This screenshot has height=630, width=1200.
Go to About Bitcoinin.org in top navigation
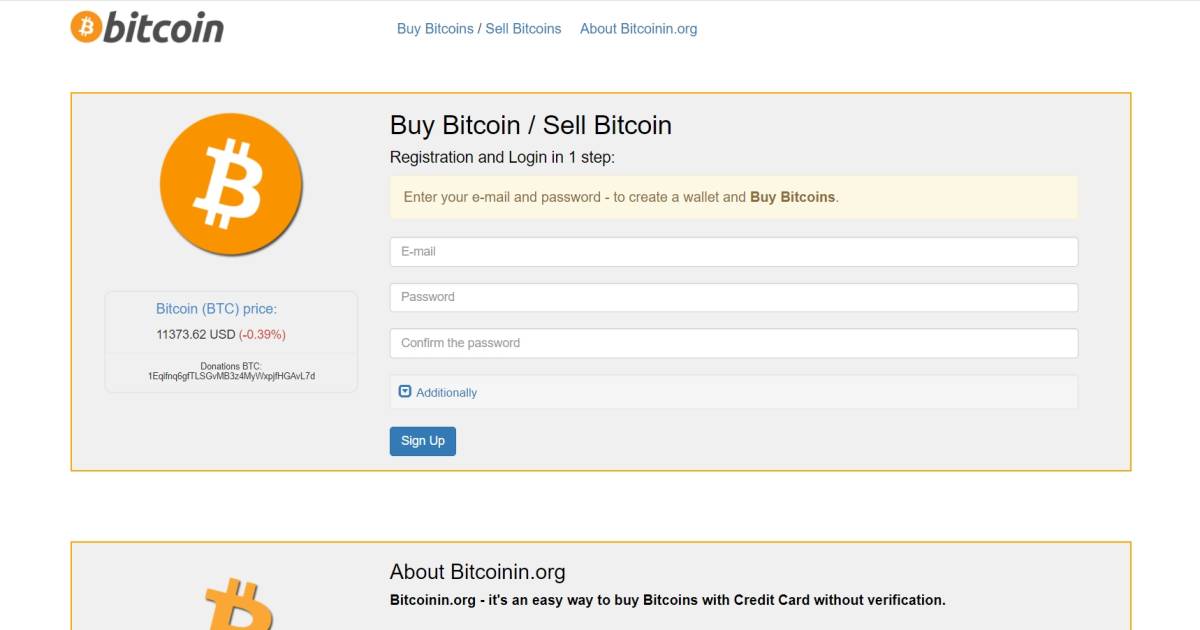(638, 29)
